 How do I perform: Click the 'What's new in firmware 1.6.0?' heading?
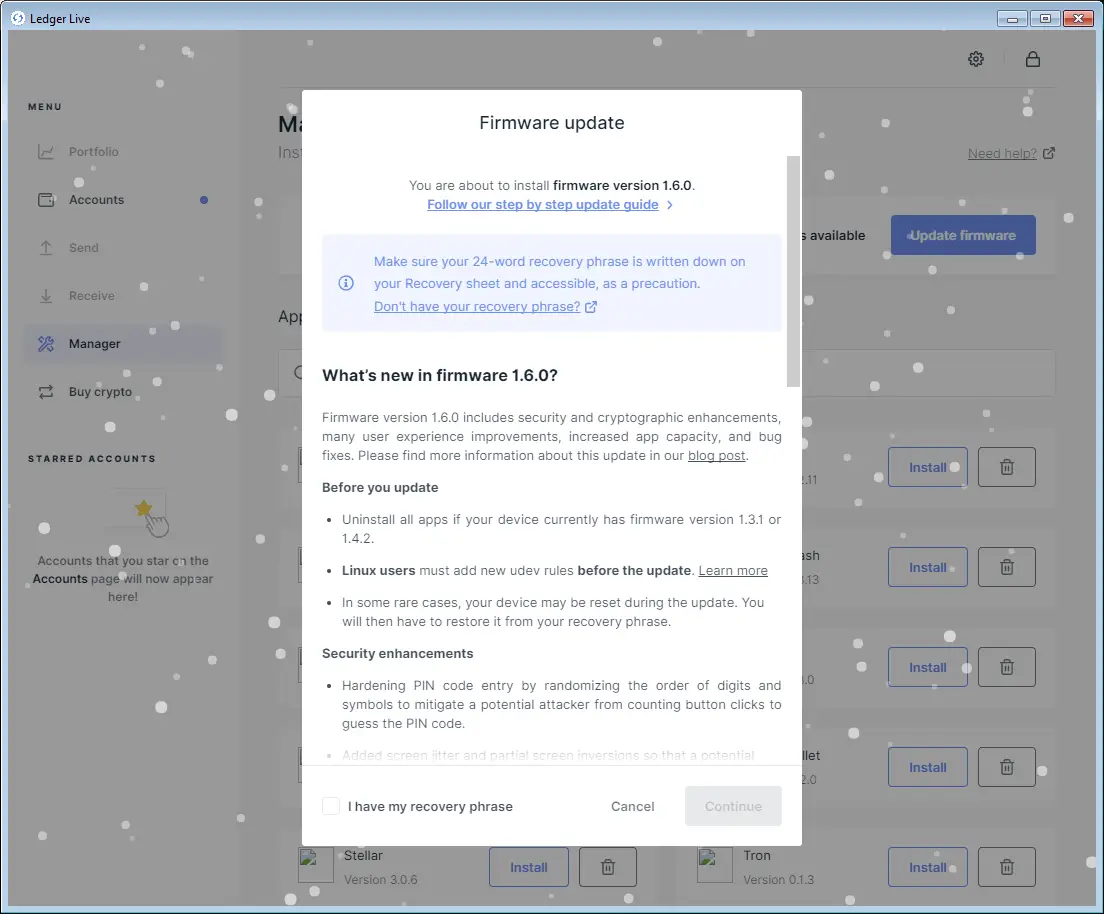click(440, 375)
